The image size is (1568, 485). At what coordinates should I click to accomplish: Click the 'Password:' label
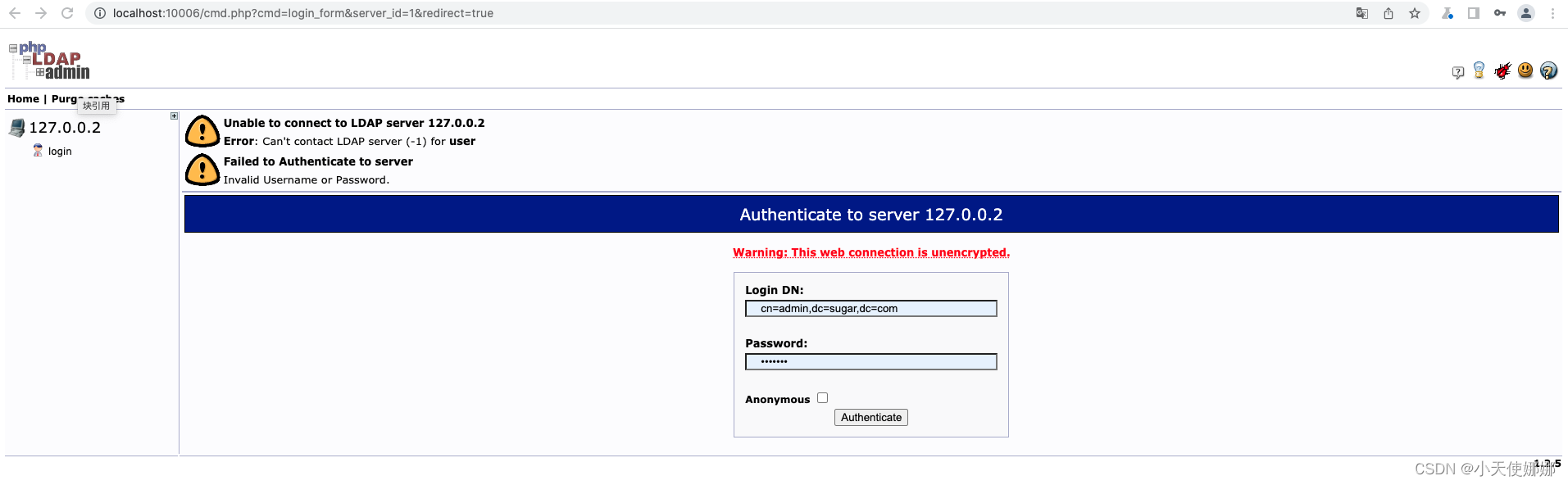coord(776,343)
